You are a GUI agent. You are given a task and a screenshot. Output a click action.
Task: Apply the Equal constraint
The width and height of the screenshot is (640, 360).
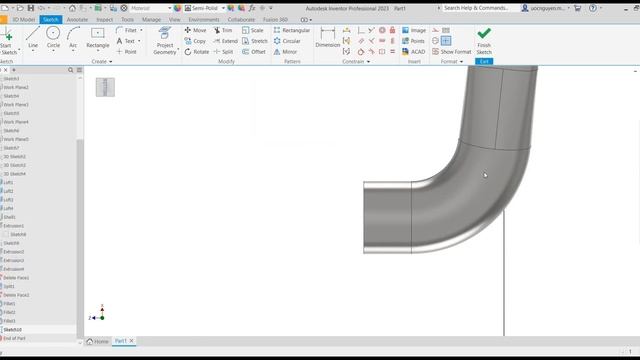coord(392,52)
